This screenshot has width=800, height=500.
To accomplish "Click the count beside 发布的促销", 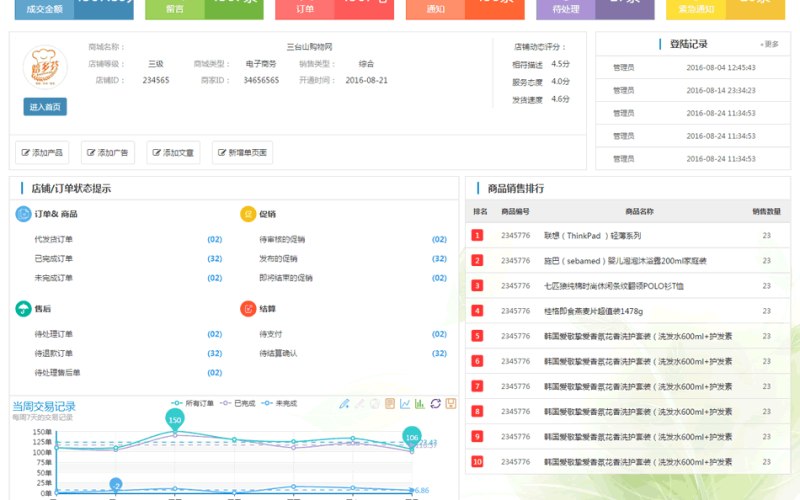I will coord(439,259).
